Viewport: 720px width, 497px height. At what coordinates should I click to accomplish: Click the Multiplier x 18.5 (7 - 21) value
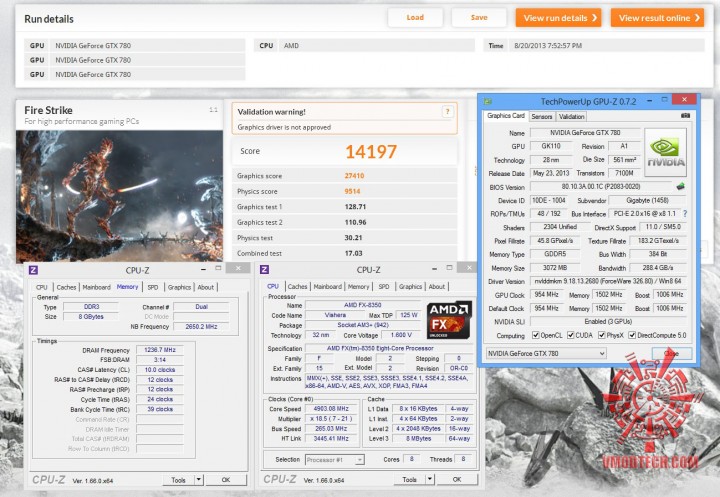pos(331,419)
